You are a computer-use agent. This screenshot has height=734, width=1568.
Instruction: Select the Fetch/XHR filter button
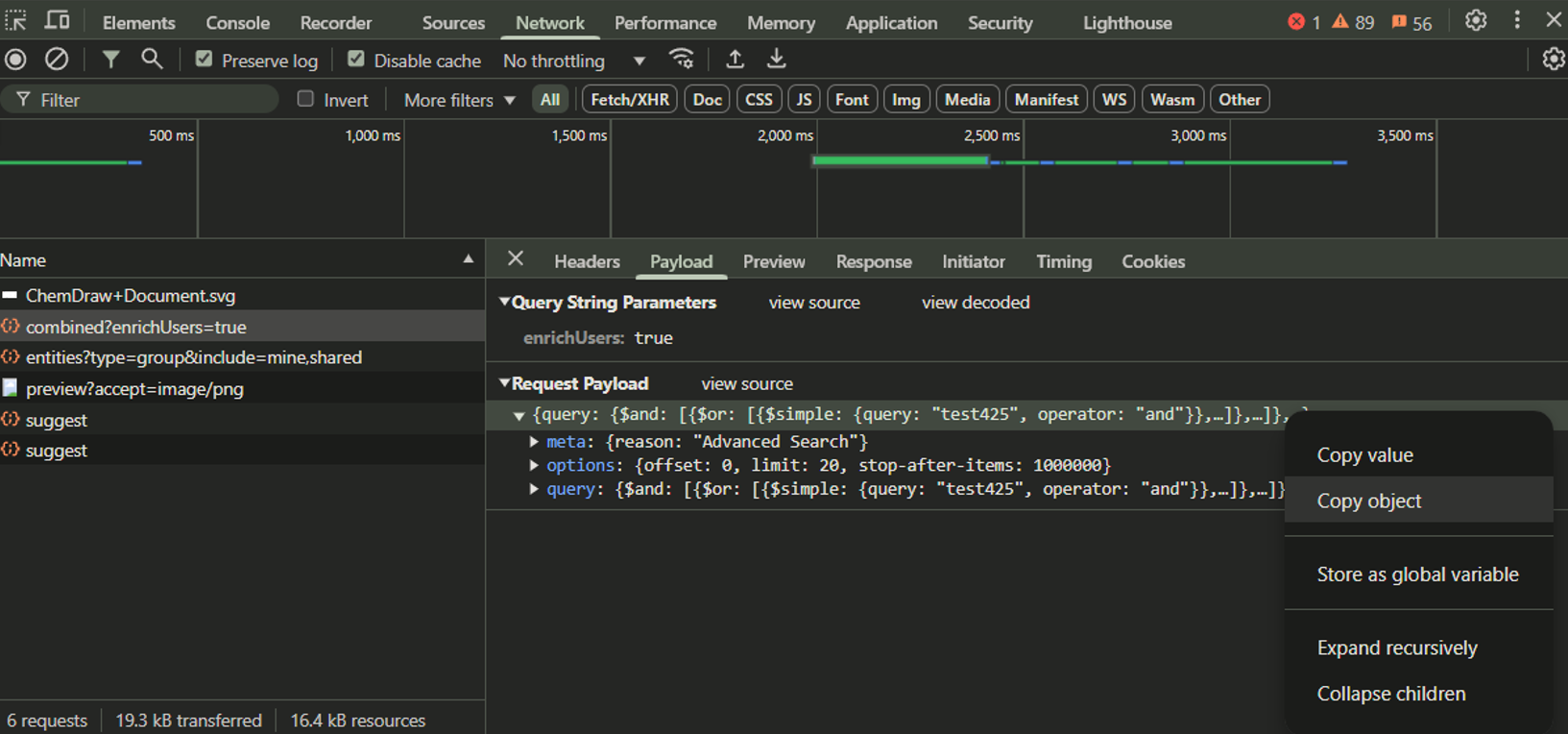click(629, 99)
